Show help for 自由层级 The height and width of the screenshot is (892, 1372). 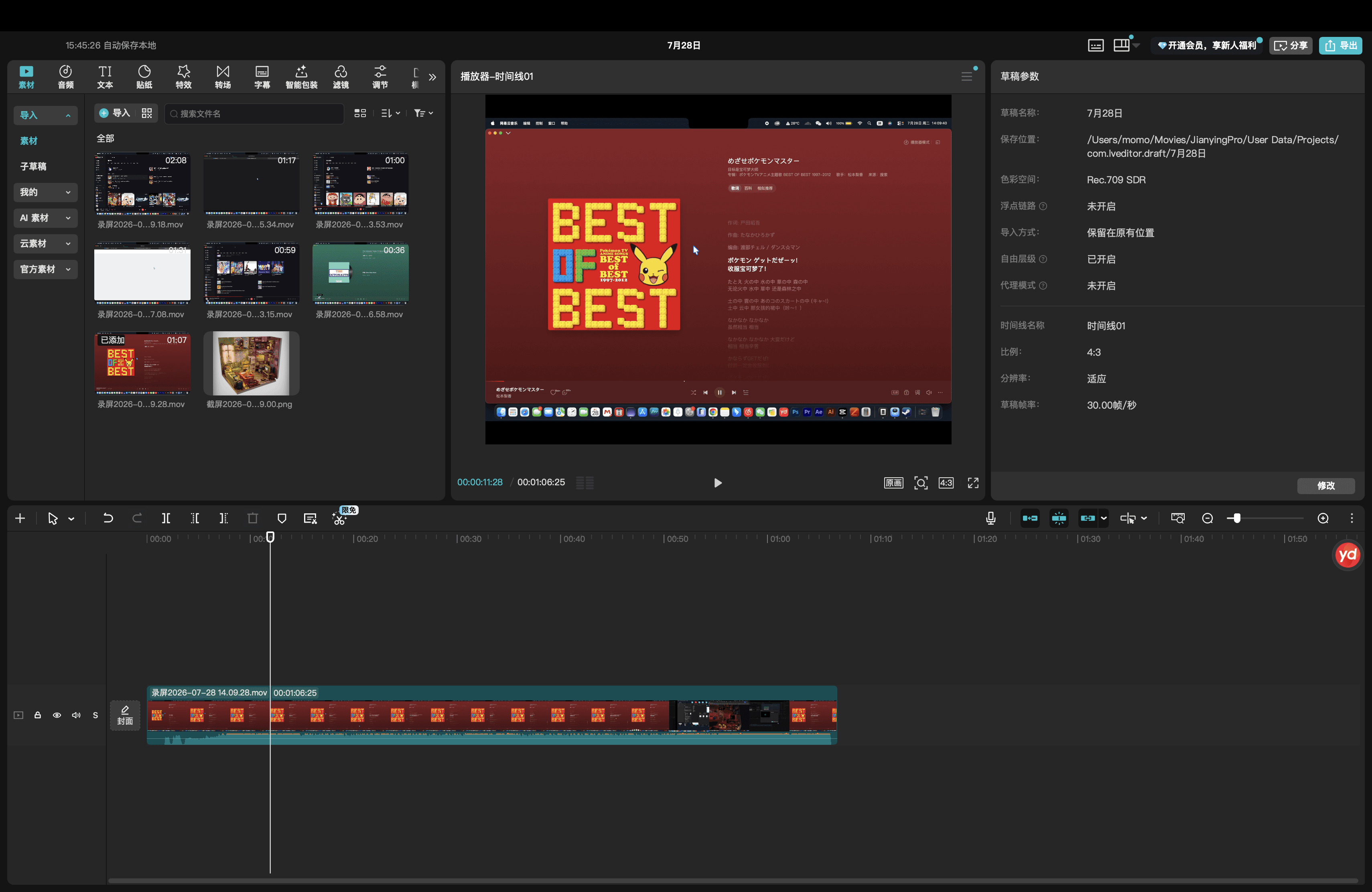click(1043, 259)
